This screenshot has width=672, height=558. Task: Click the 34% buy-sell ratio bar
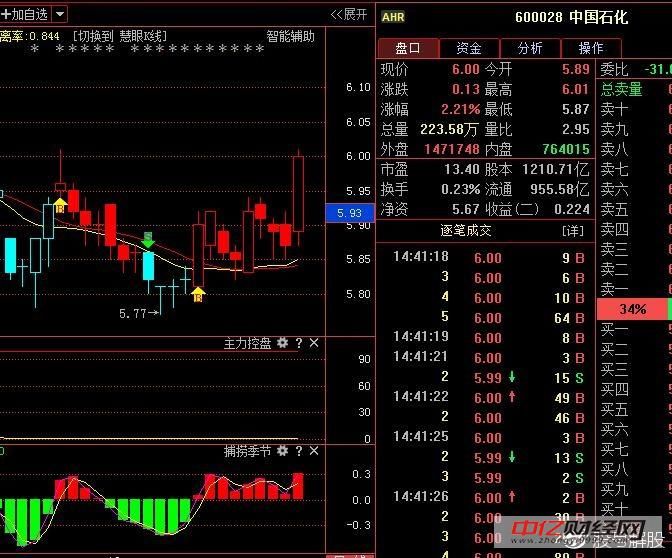[633, 309]
